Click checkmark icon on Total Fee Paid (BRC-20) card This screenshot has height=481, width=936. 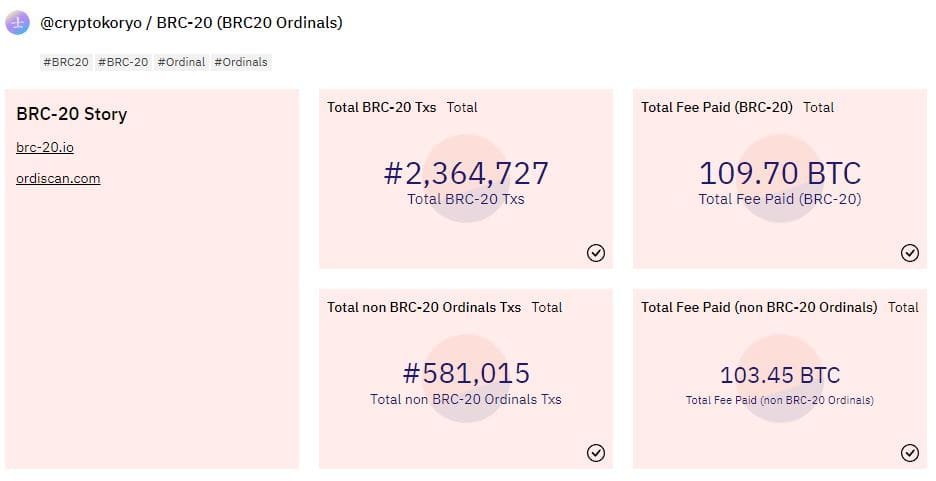(910, 253)
